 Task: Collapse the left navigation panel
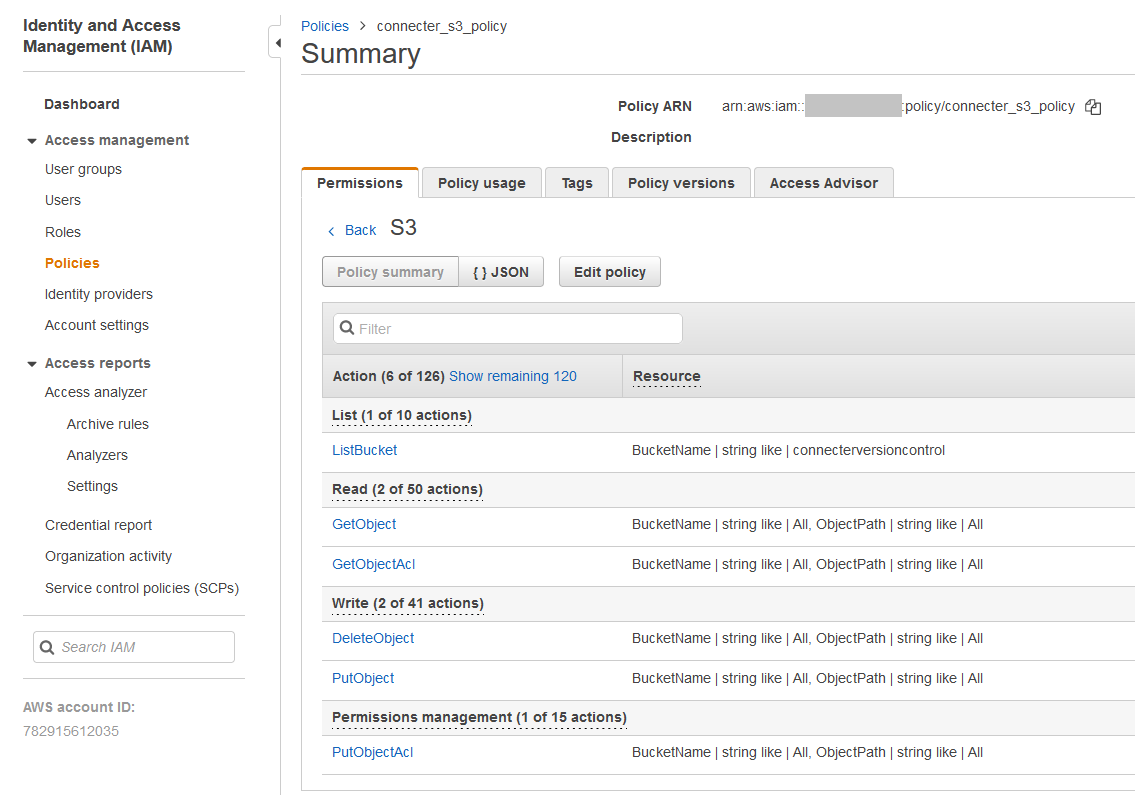(x=276, y=42)
